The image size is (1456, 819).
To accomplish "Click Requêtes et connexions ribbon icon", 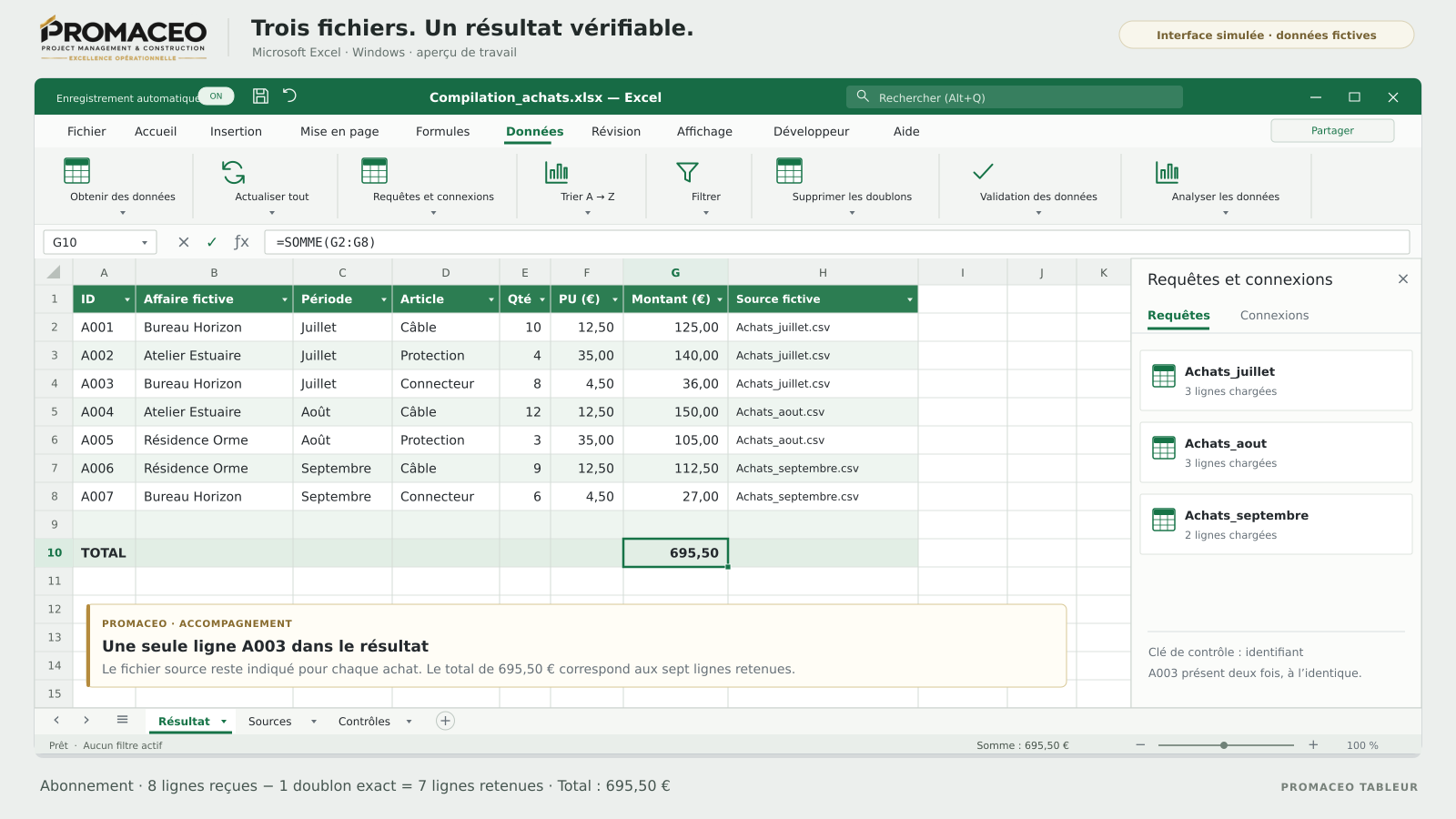I will click(374, 171).
